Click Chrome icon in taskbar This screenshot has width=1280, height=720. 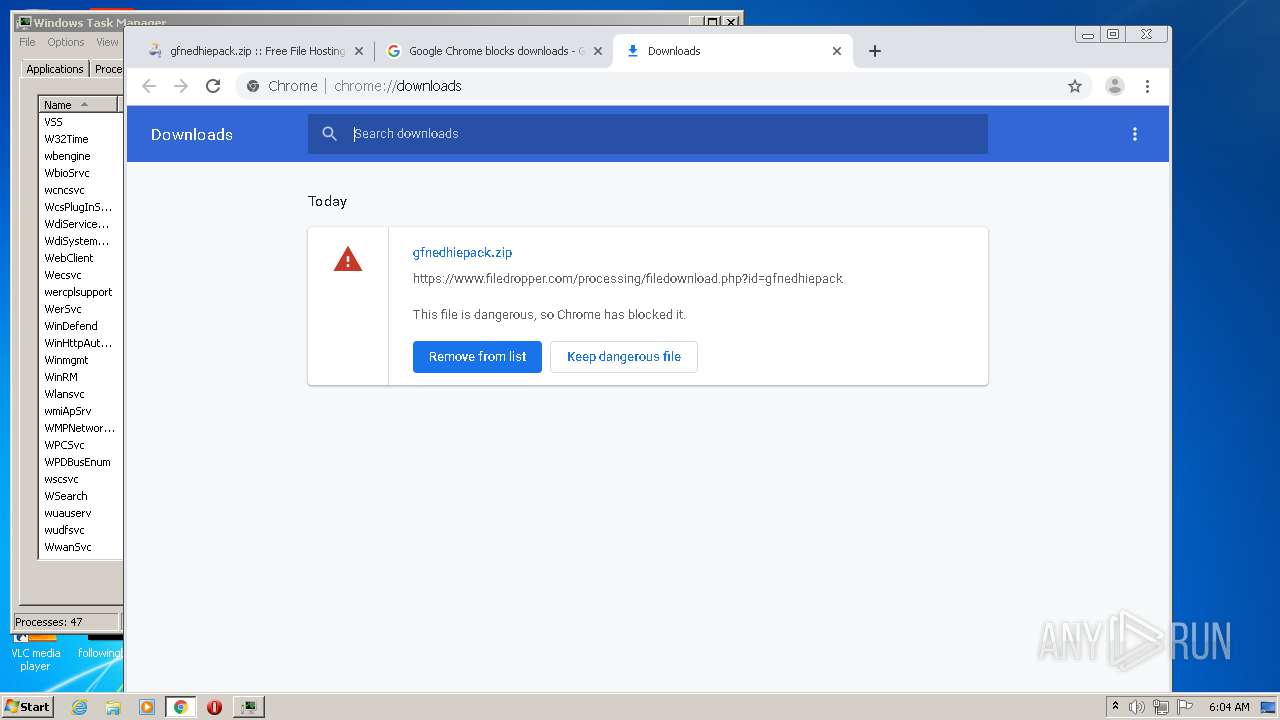(181, 707)
